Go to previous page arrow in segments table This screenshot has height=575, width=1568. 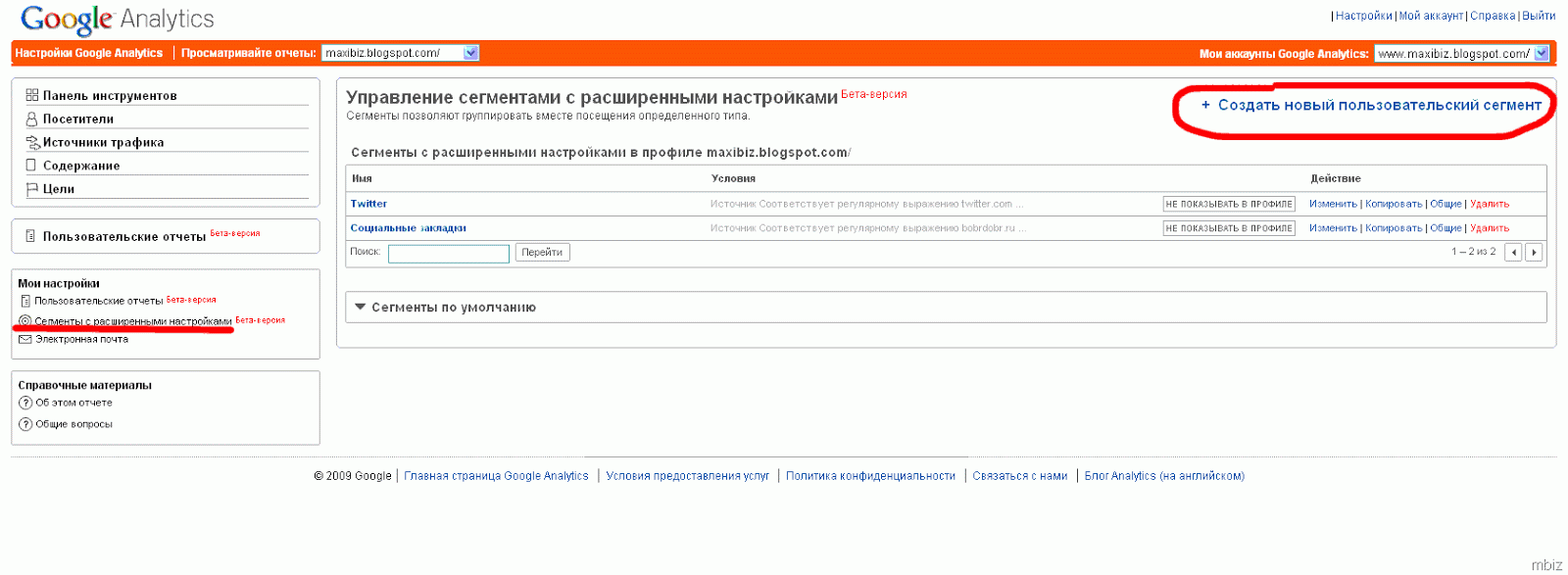[x=1514, y=253]
